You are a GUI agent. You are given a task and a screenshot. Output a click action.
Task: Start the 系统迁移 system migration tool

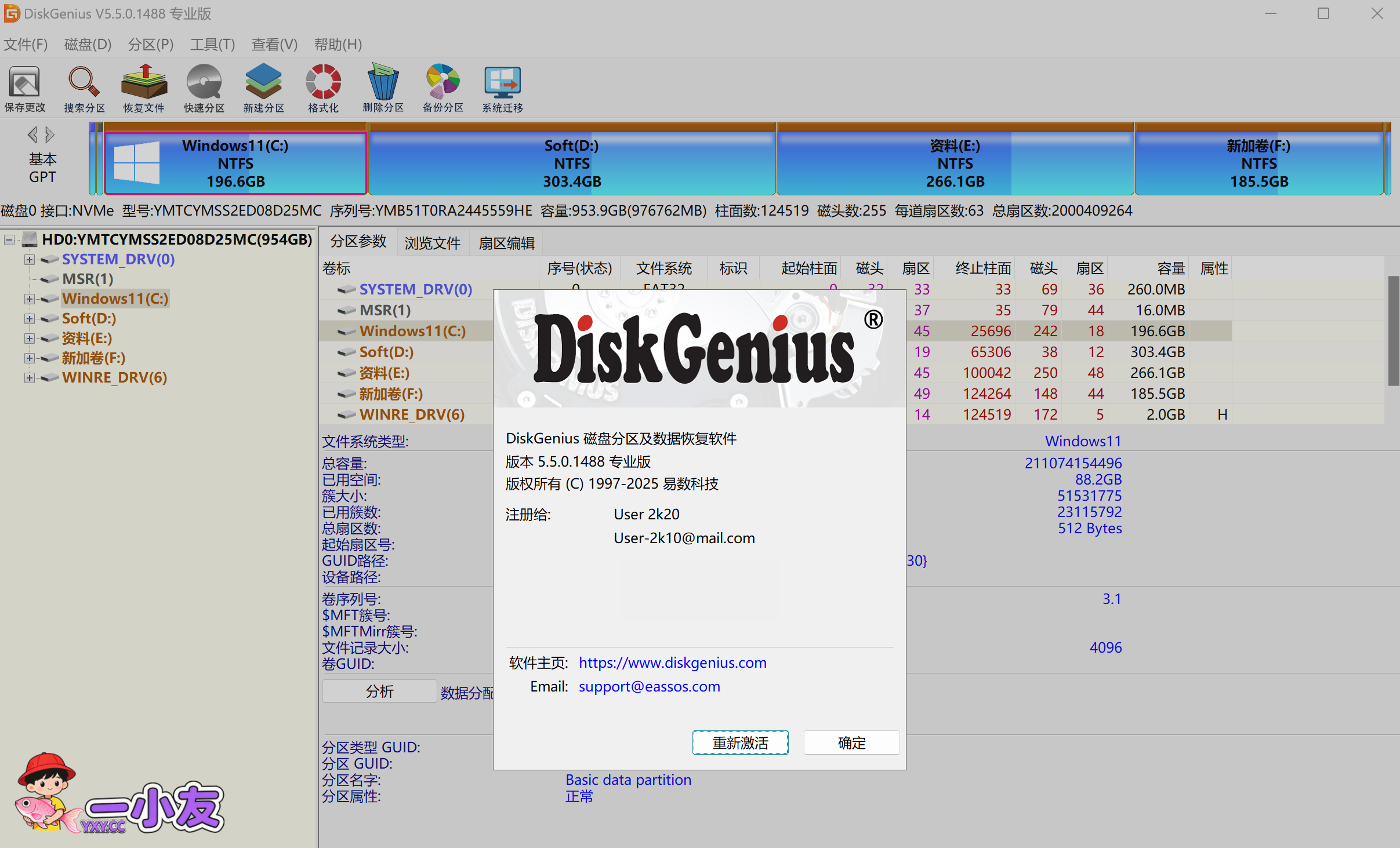[502, 88]
